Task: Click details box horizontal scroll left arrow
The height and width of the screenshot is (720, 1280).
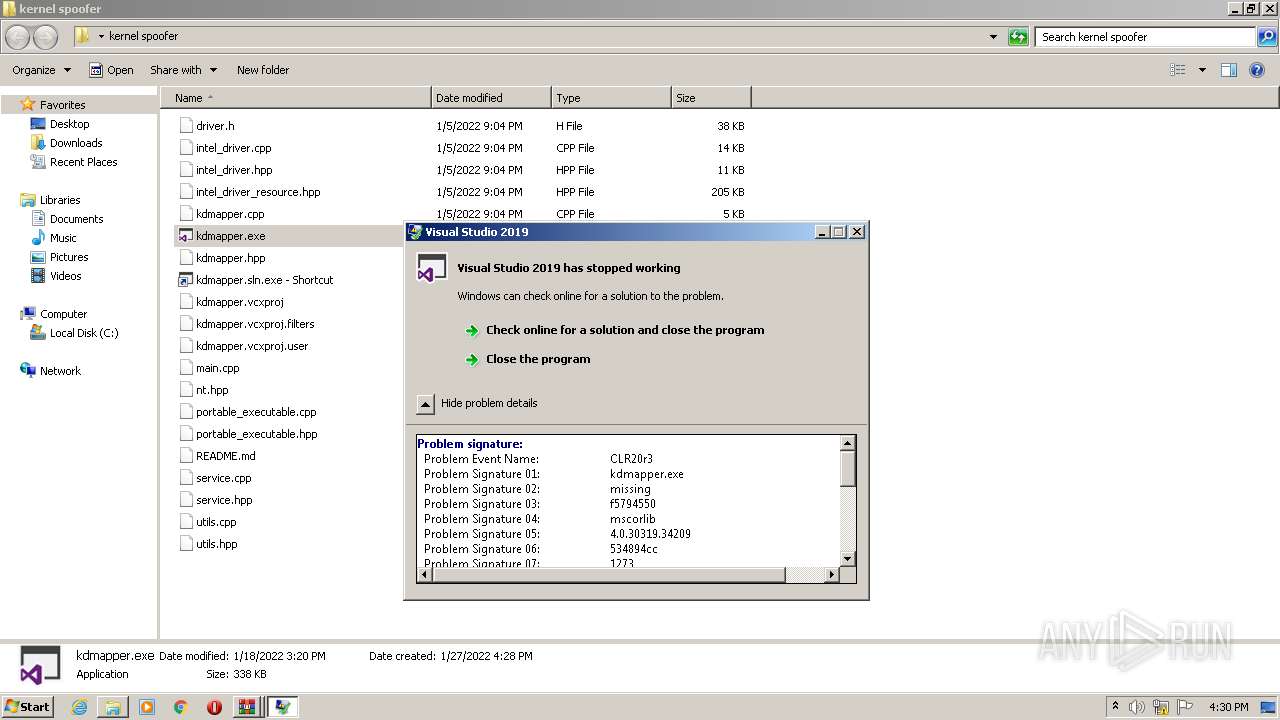Action: tap(424, 574)
